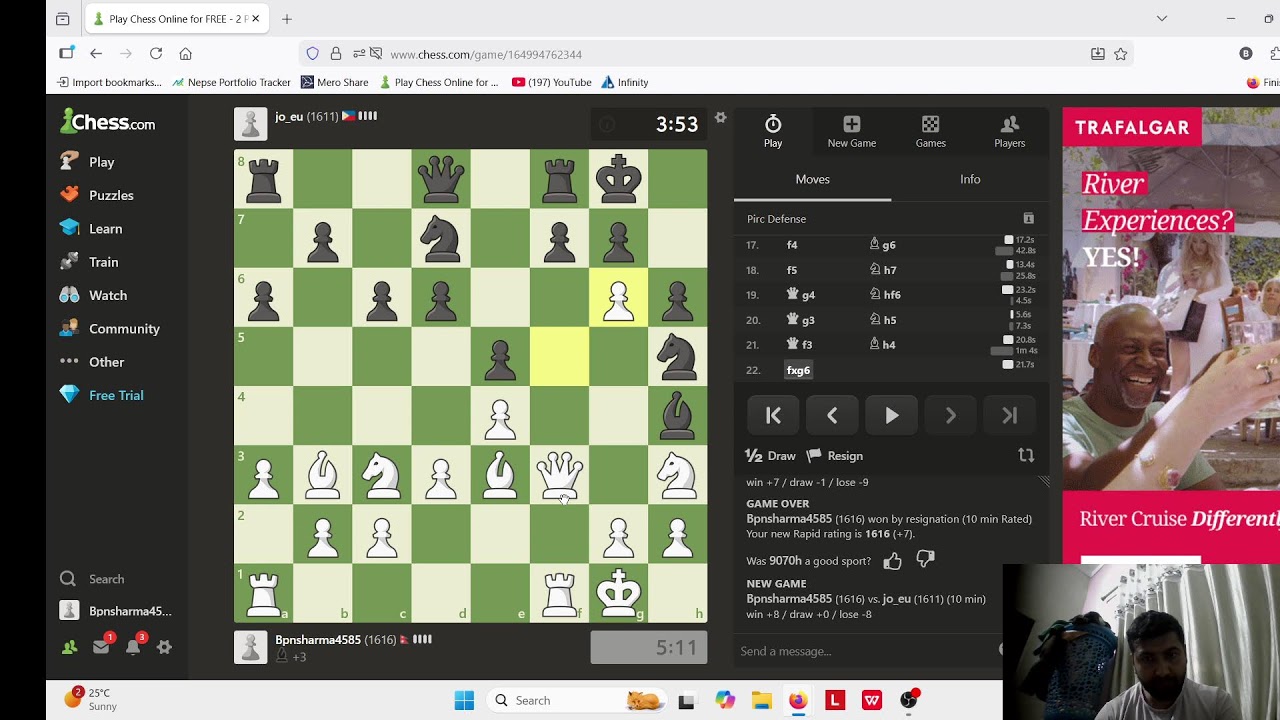
Task: Reload the page in the browser
Action: pos(156,54)
